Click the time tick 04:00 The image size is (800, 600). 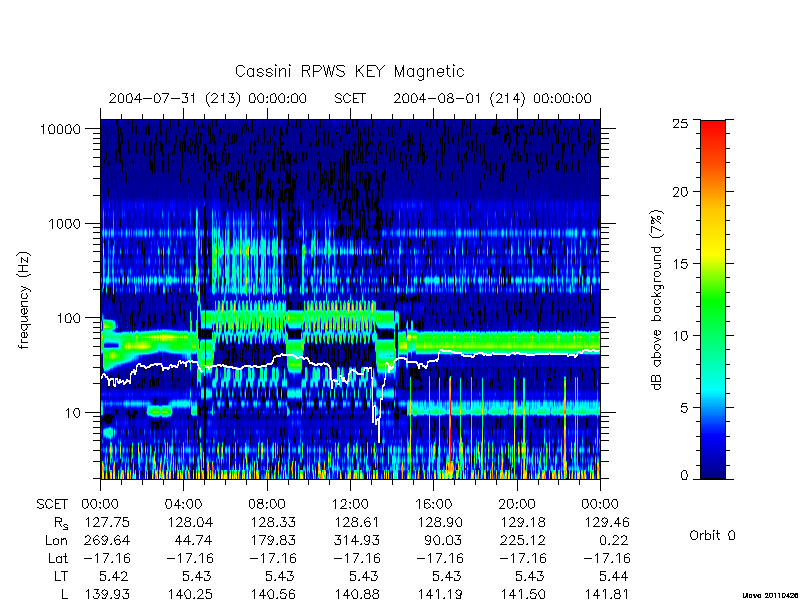[x=183, y=505]
